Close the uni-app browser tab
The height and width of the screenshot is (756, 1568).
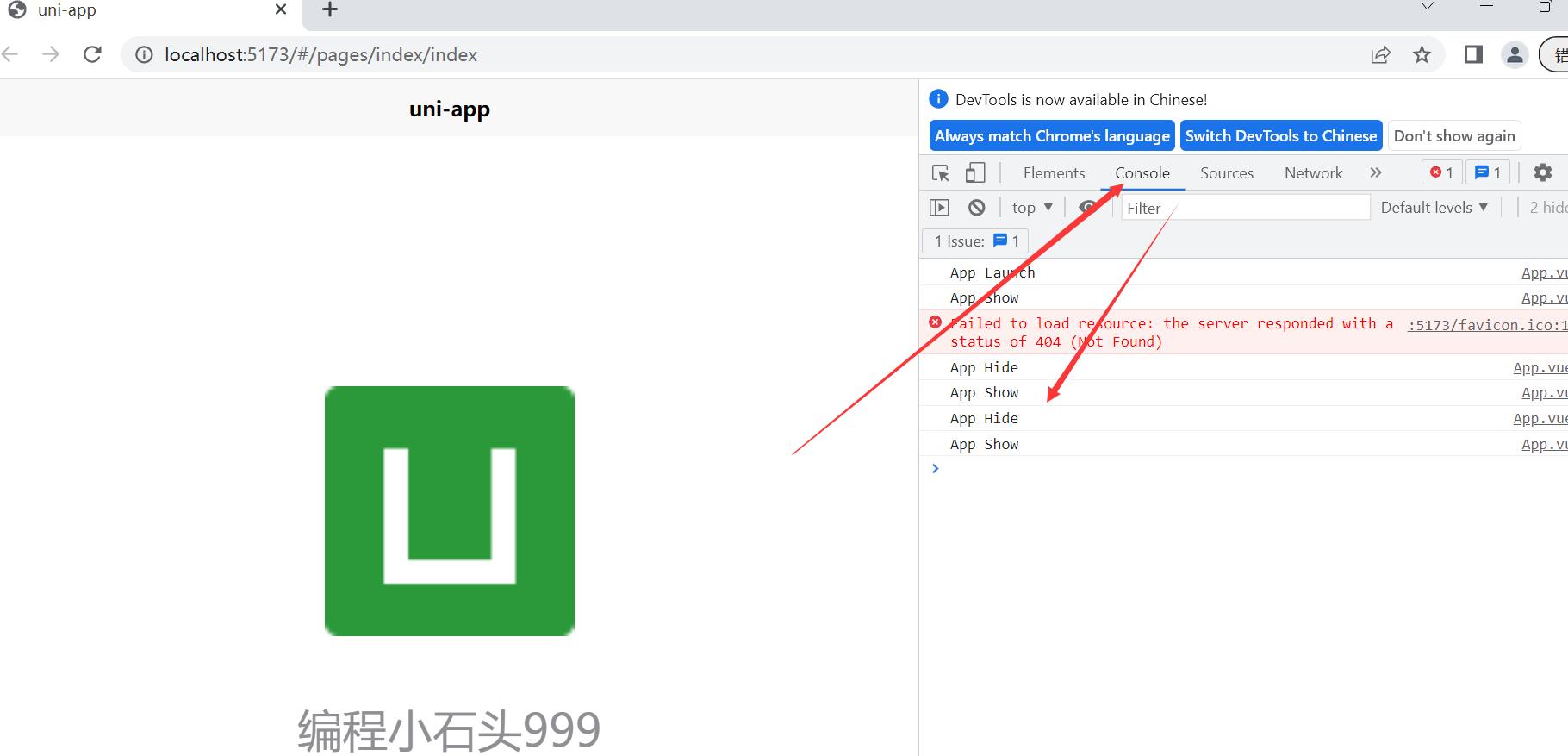coord(281,9)
